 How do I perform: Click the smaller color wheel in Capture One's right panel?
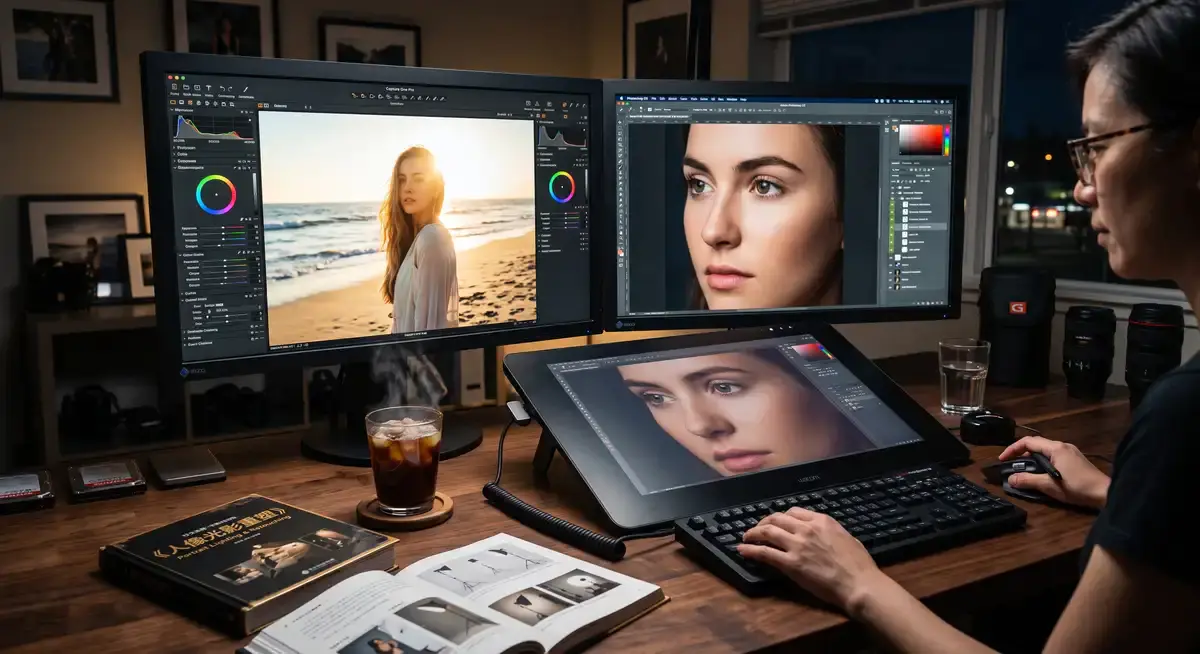tap(562, 186)
